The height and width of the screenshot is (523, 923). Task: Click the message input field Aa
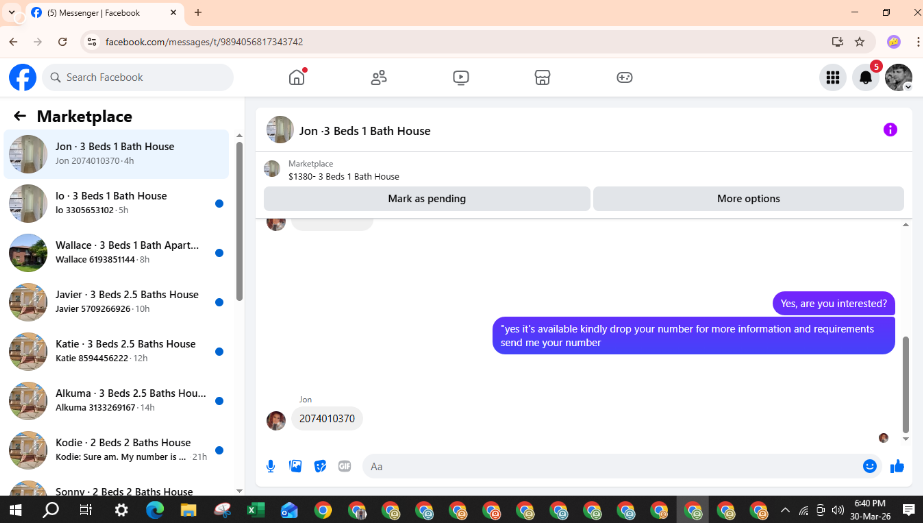(612, 466)
